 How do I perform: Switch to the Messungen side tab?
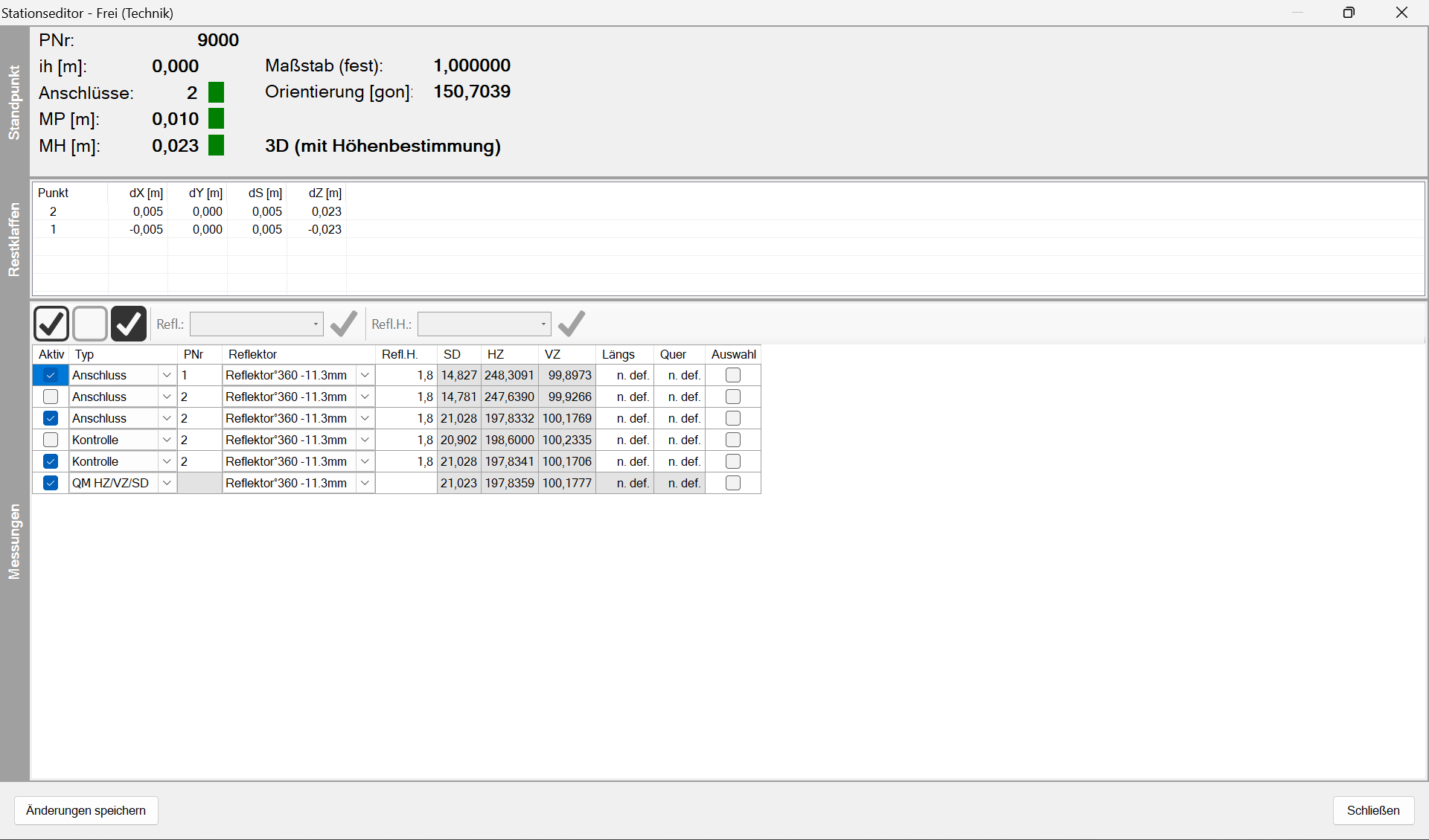pos(14,541)
